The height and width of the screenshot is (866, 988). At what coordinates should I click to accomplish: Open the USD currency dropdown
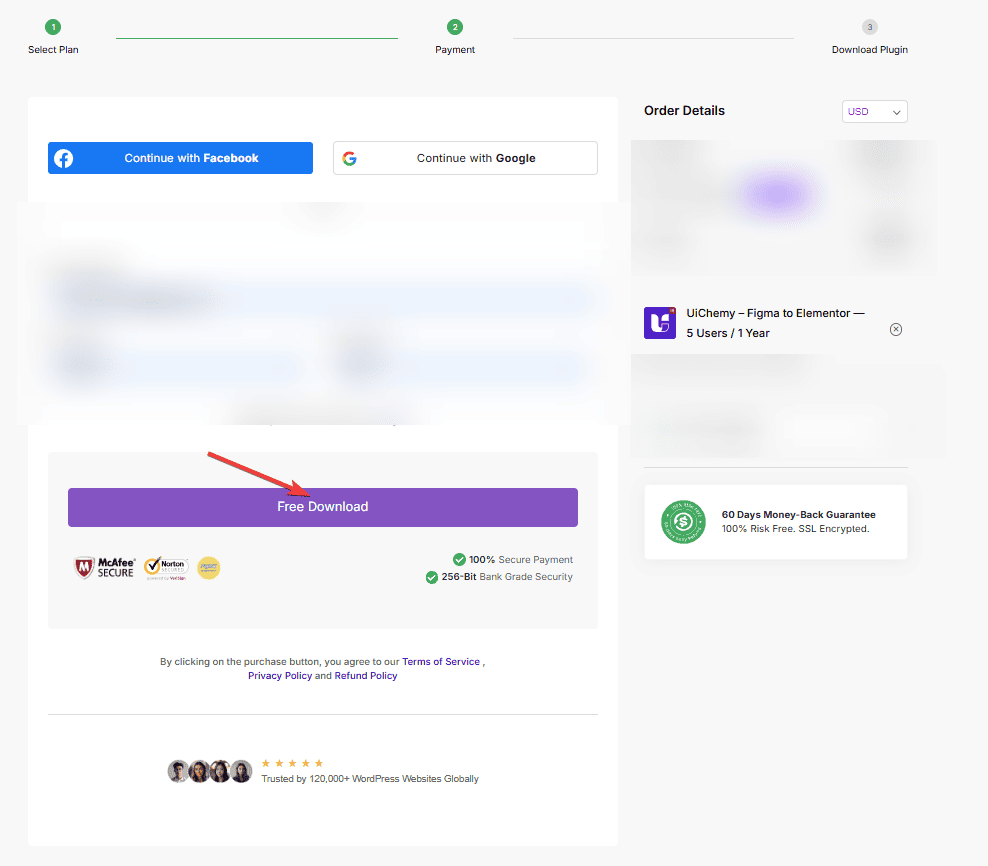point(874,111)
